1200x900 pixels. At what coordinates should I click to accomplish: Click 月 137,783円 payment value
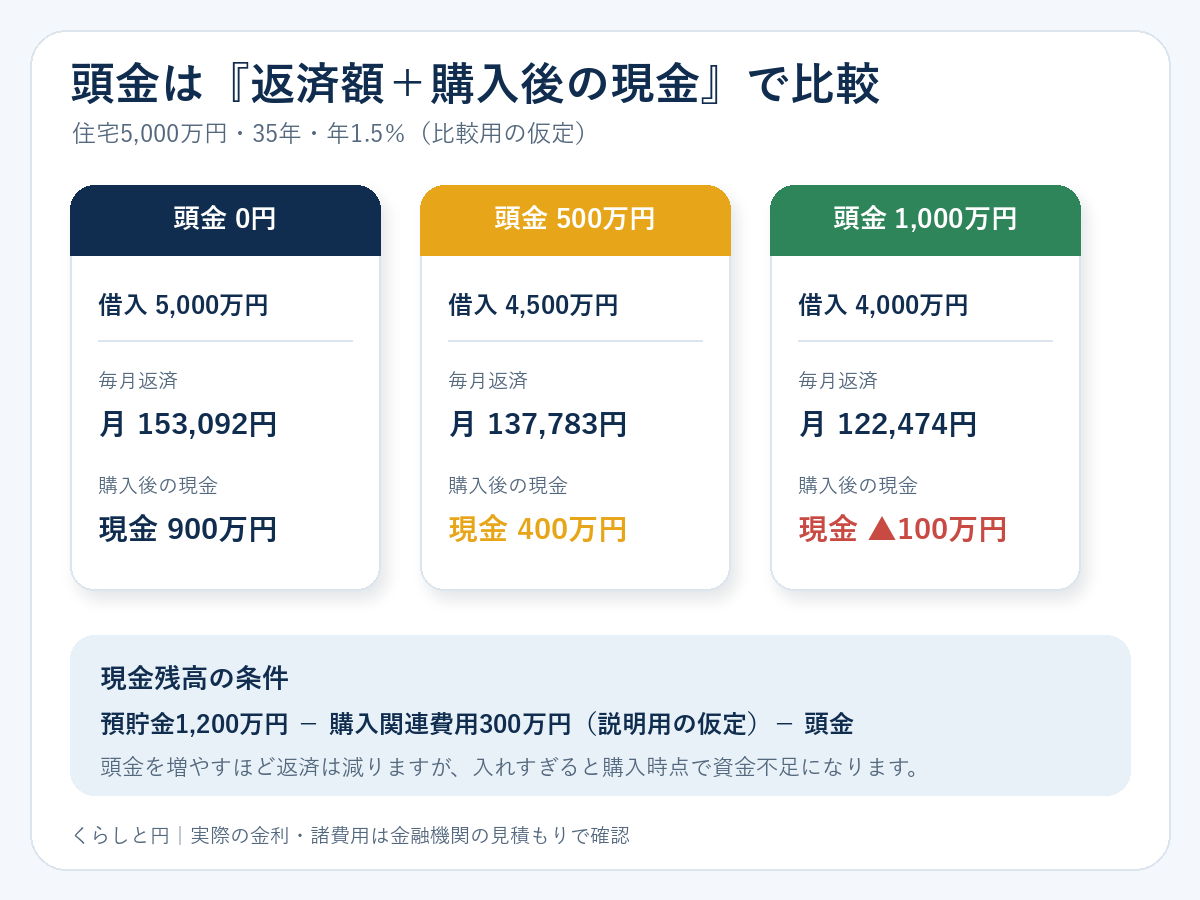pyautogui.click(x=537, y=424)
